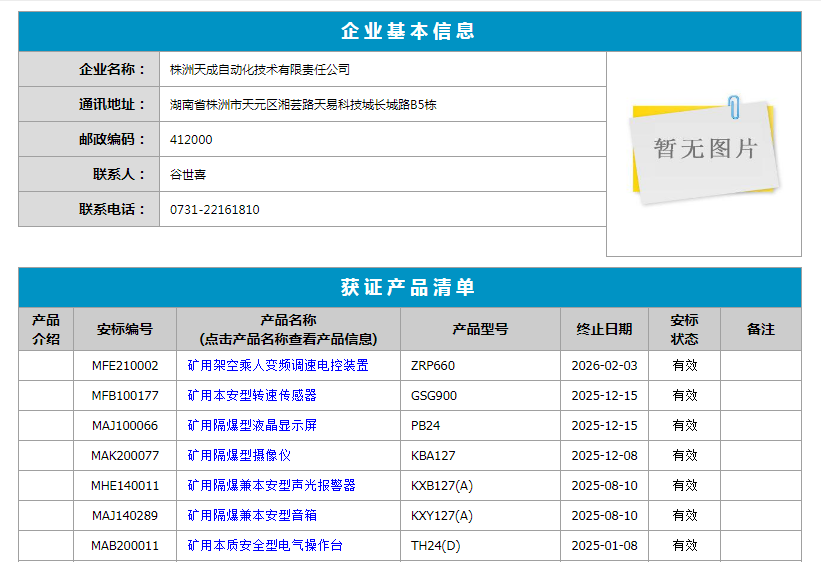Select expiry date 2025-12-08

point(604,456)
